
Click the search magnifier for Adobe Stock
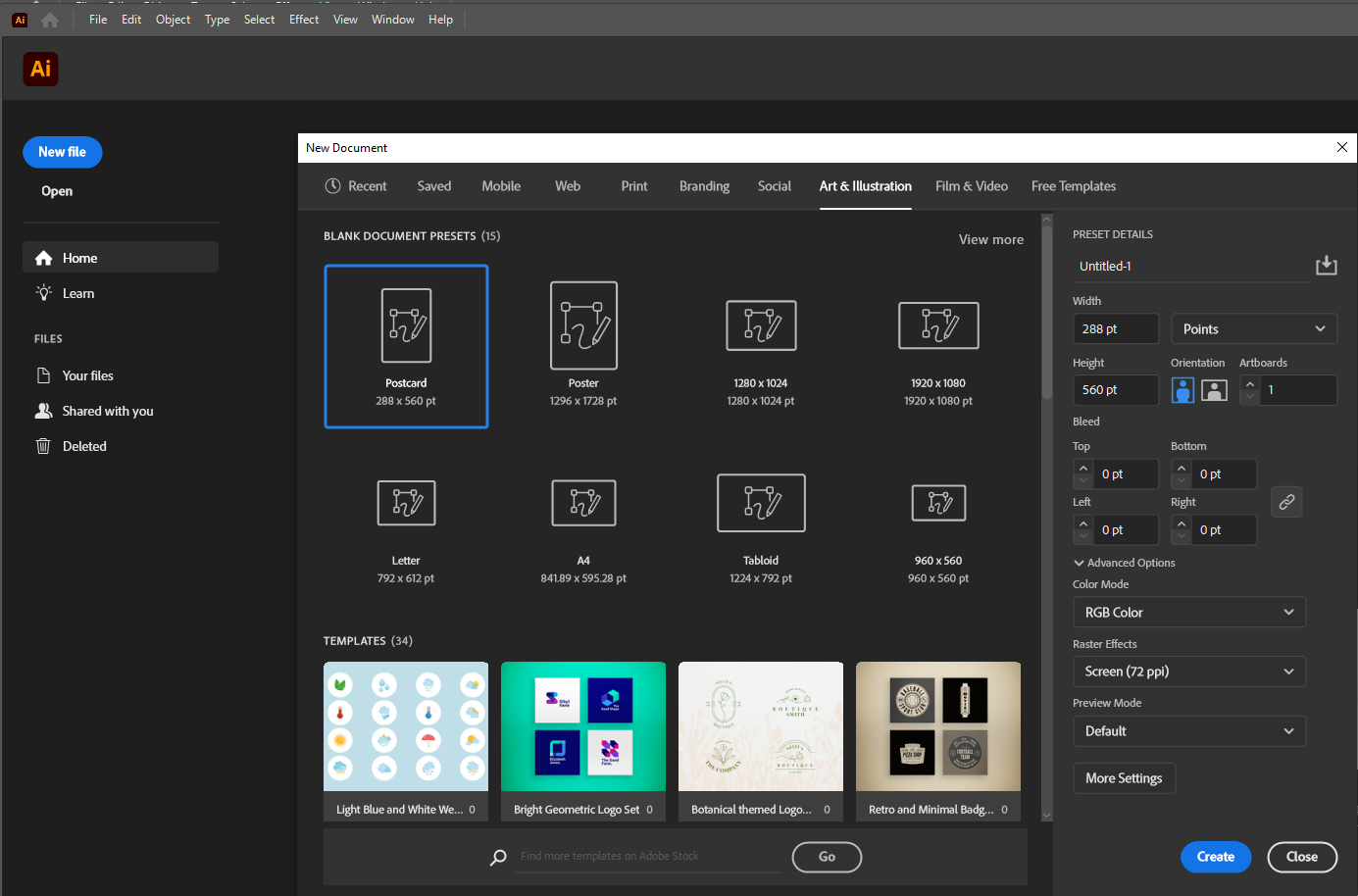coord(498,858)
